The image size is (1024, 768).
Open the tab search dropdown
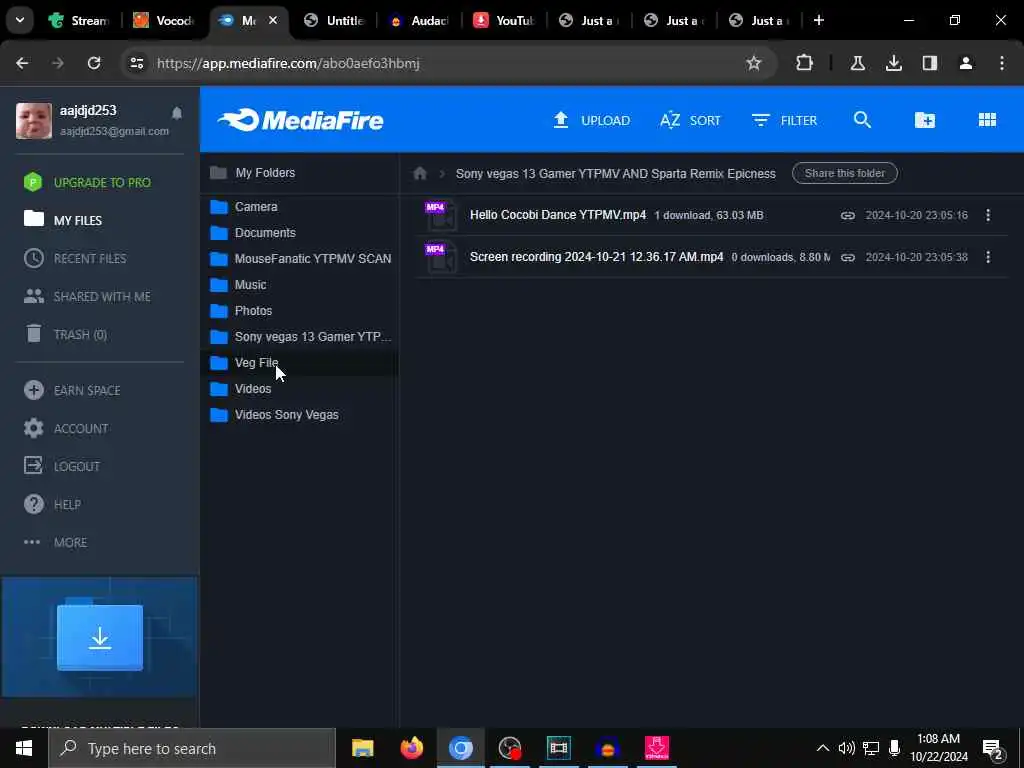point(20,20)
